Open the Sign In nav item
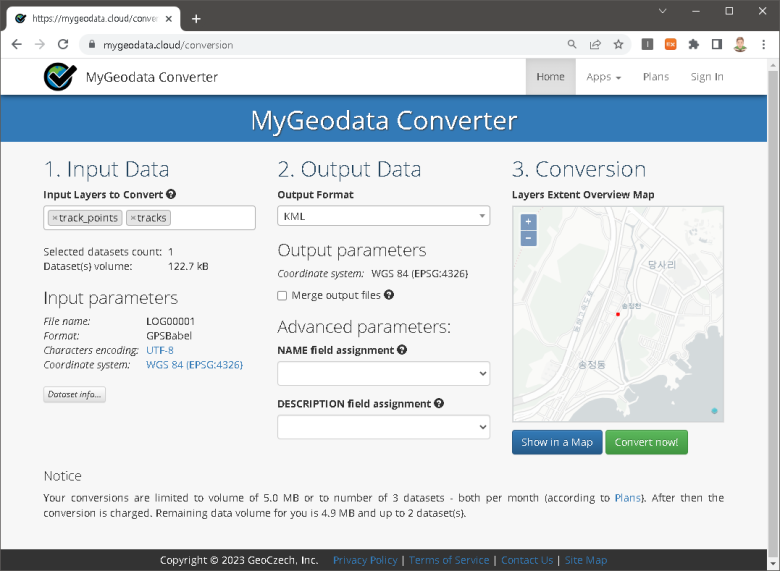780x571 pixels. (x=707, y=77)
